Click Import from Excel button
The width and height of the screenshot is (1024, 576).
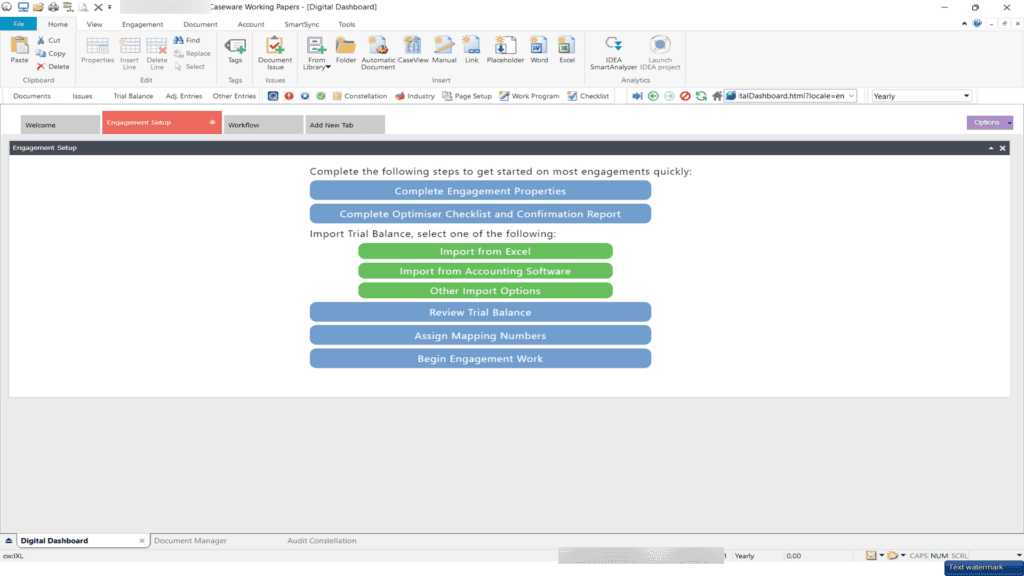pos(485,251)
